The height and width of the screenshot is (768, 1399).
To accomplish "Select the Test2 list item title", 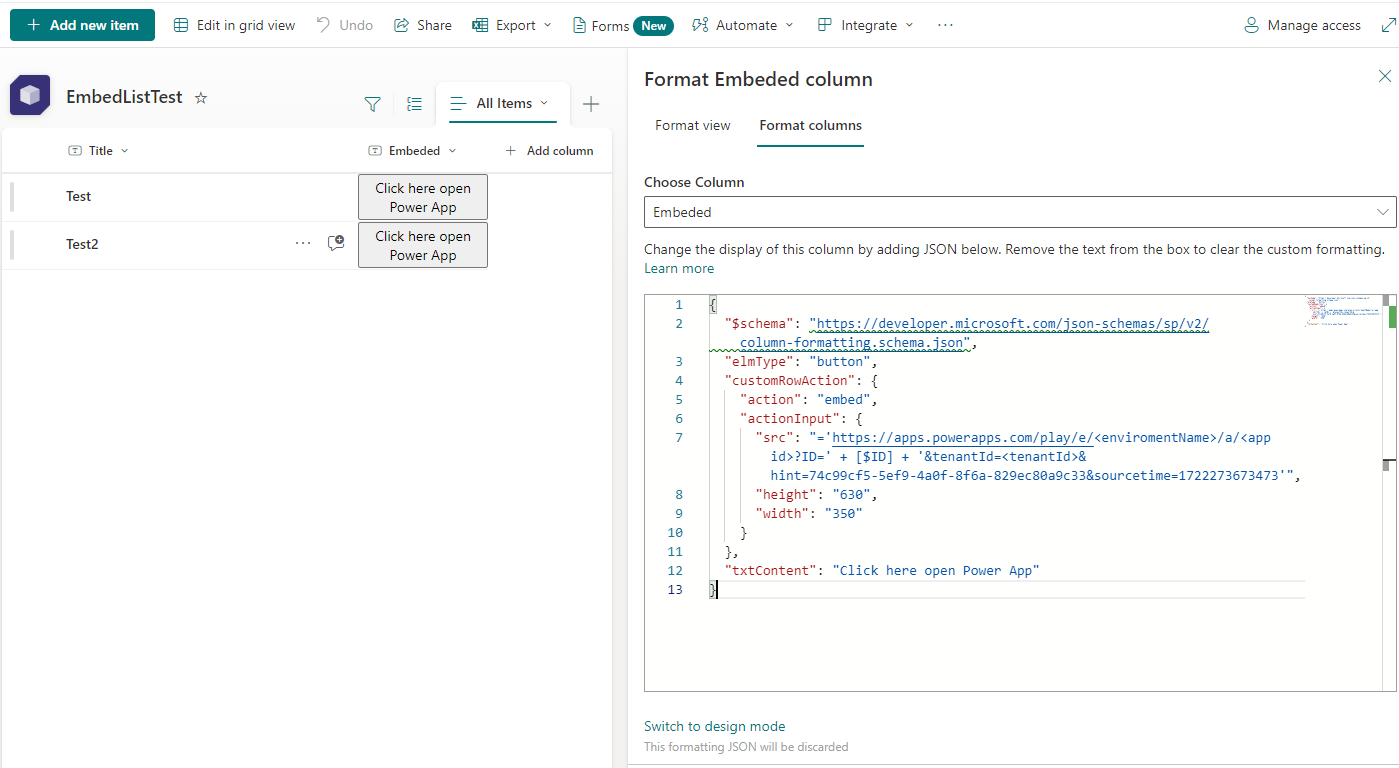I will [82, 244].
